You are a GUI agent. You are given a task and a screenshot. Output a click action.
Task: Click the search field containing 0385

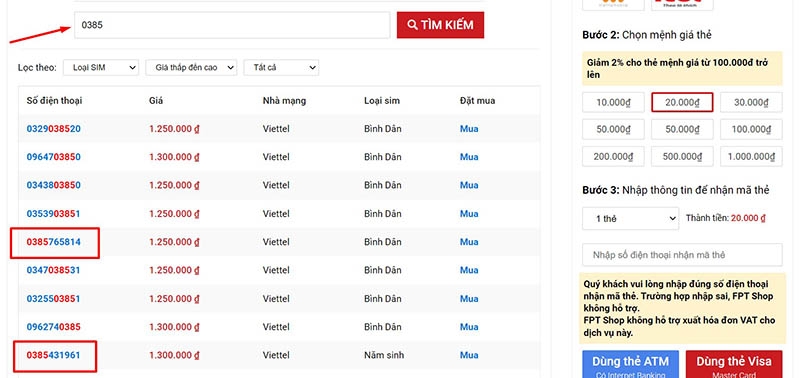coord(232,25)
